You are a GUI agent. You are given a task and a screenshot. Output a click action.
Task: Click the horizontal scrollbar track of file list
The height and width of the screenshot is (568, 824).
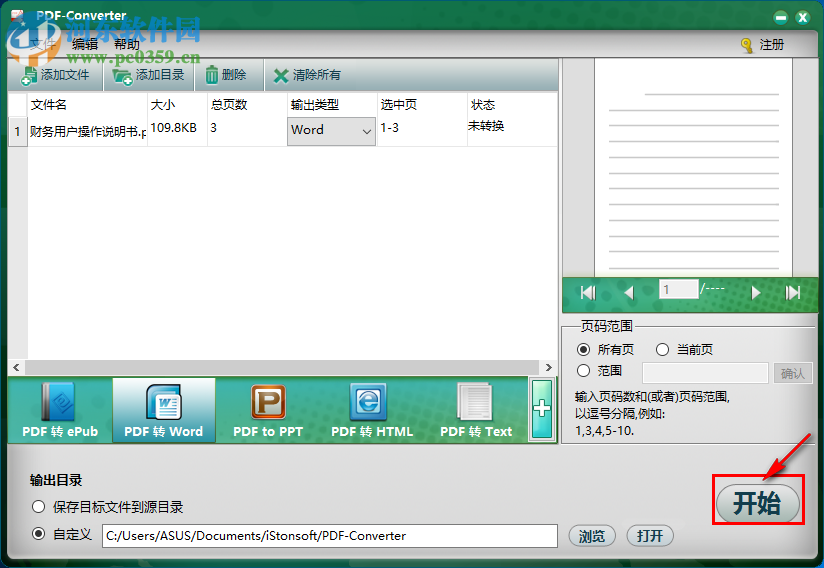point(282,367)
